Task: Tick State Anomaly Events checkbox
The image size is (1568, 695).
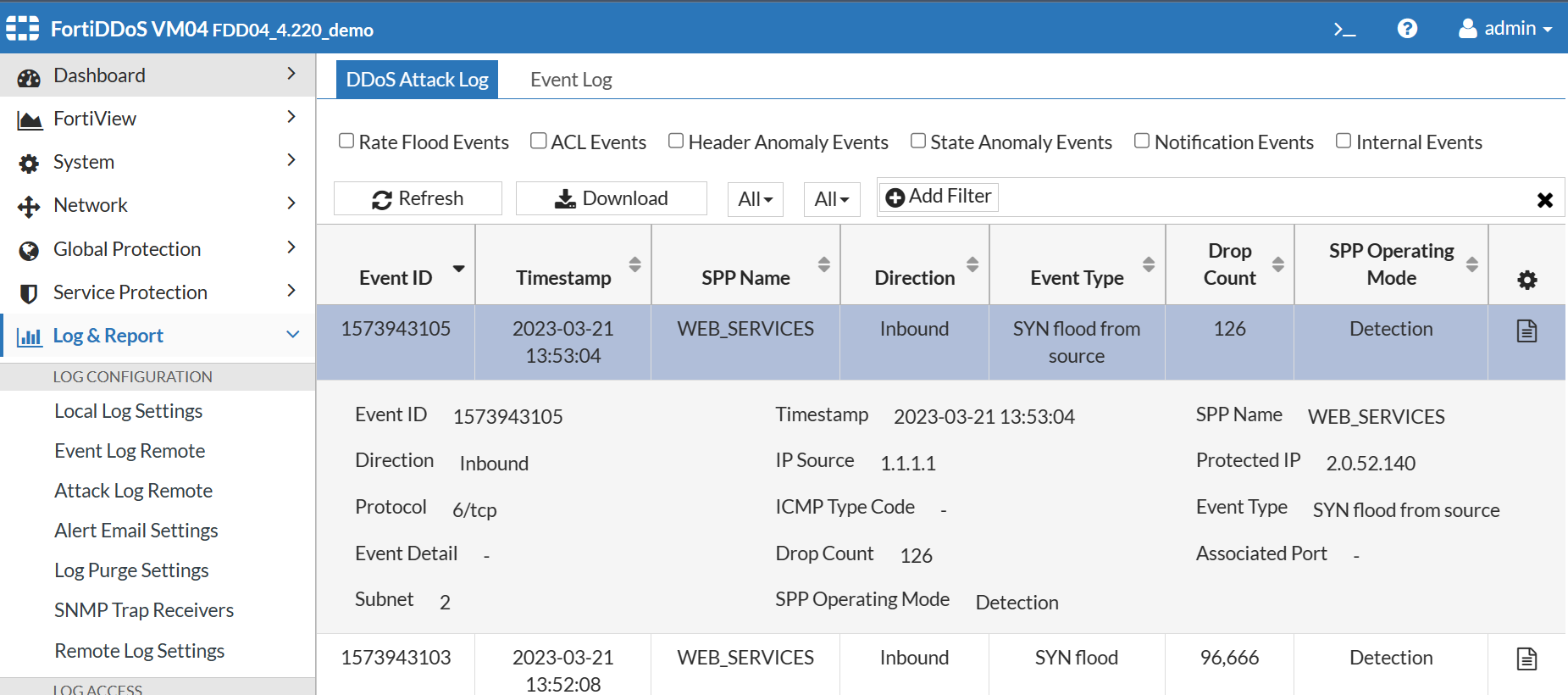Action: (x=918, y=141)
